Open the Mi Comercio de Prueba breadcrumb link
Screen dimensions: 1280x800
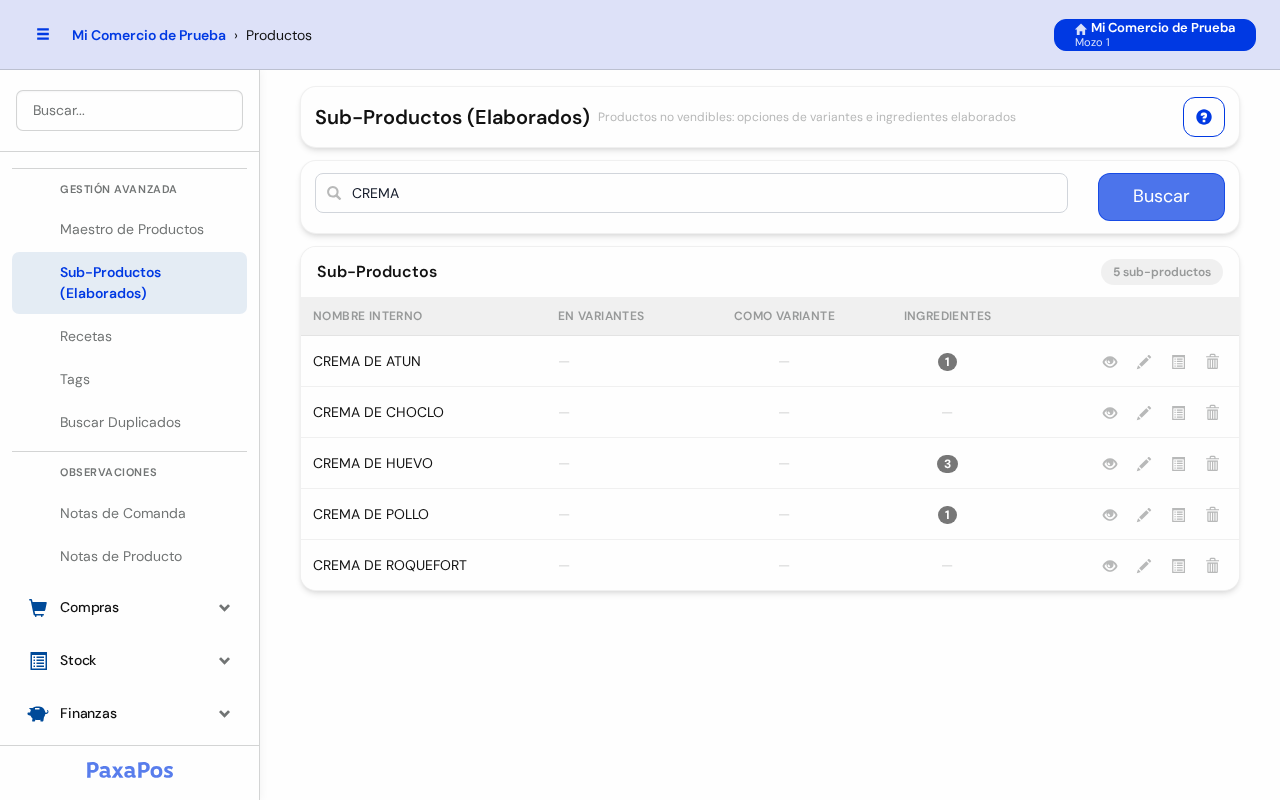coord(149,35)
